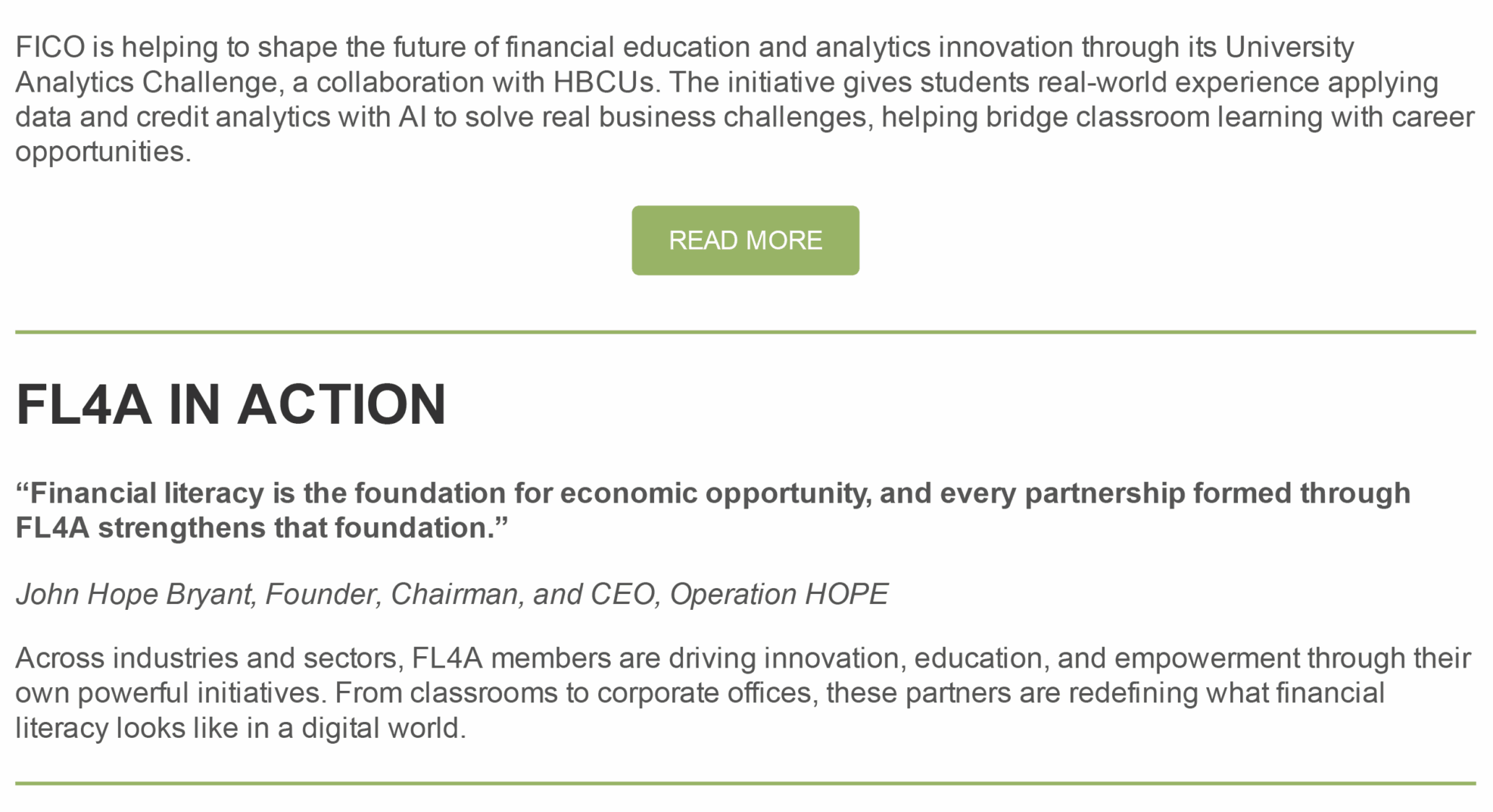This screenshot has height=812, width=1493.
Task: Click the green READ MORE button
Action: 745,241
